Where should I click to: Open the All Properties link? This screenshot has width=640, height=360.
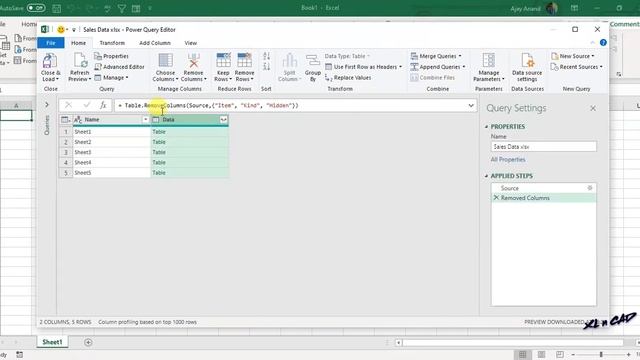pyautogui.click(x=508, y=160)
